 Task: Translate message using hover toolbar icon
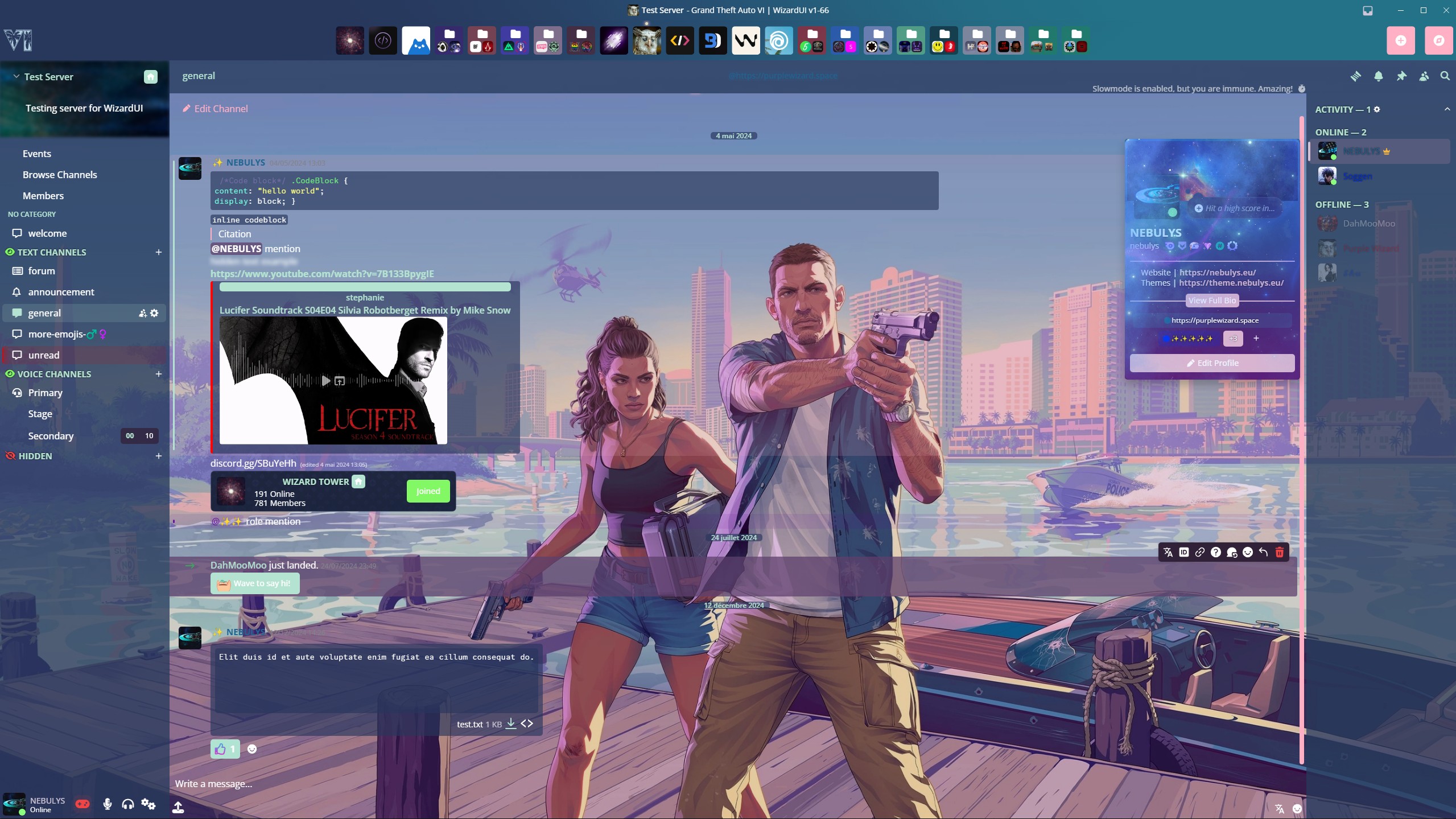coord(1168,552)
